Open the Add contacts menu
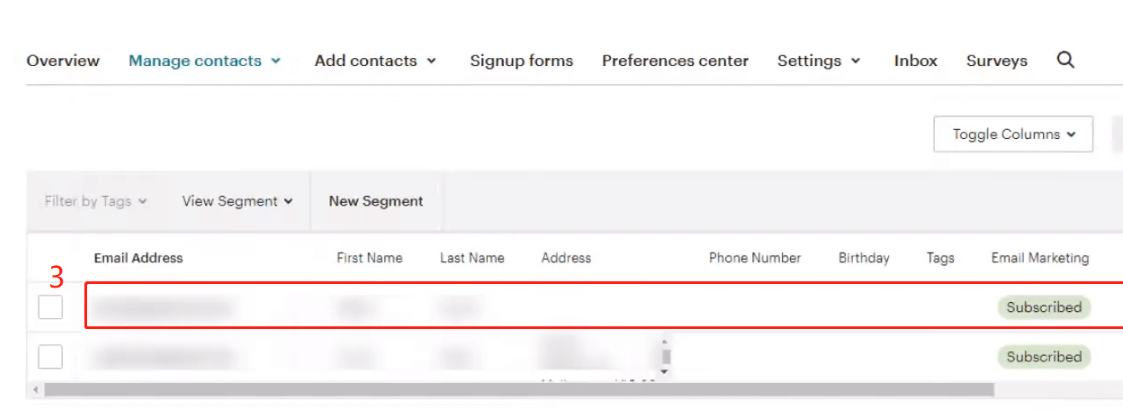The image size is (1123, 412). 375,61
